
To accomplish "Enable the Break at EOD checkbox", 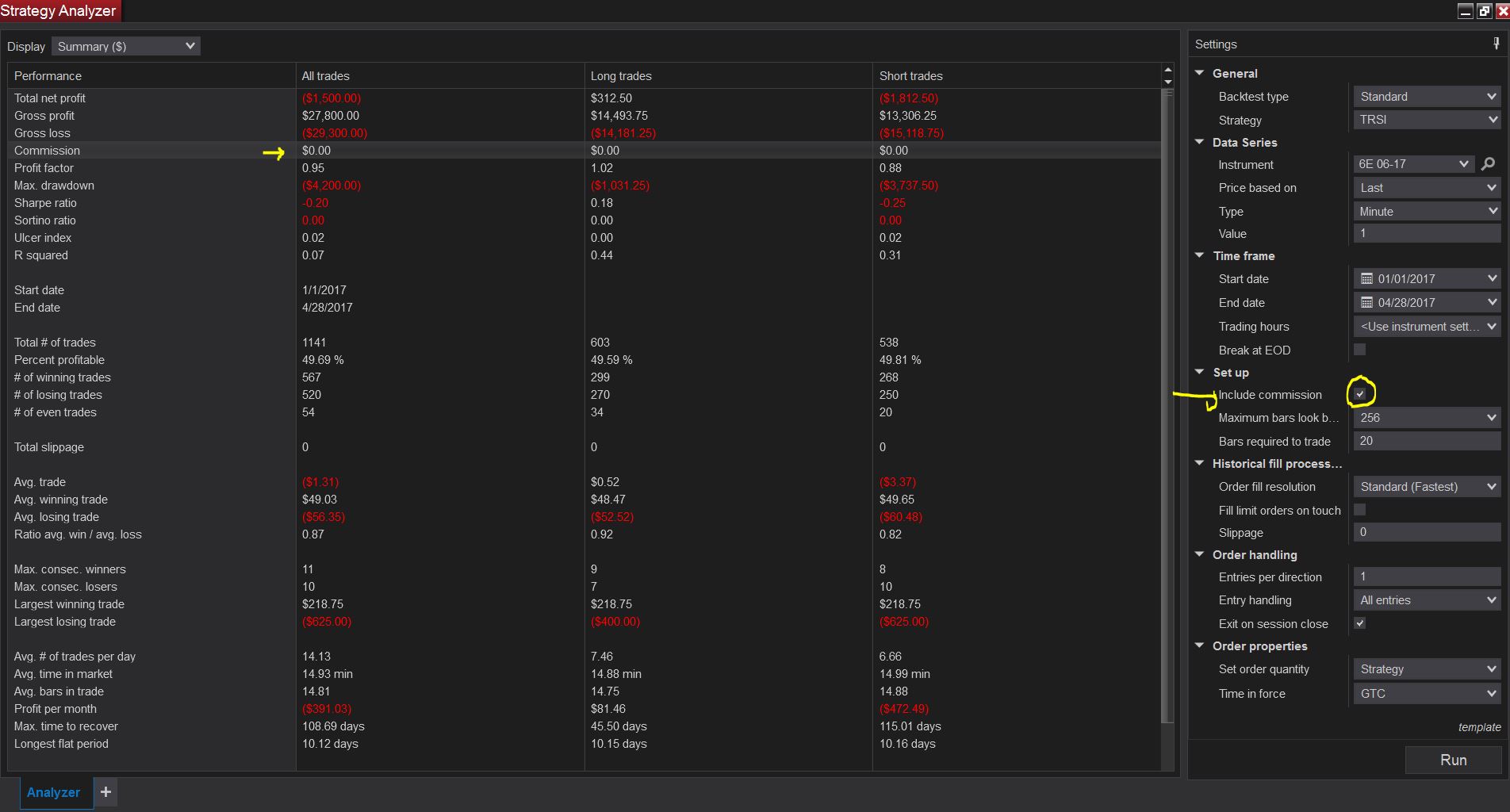I will point(1360,350).
